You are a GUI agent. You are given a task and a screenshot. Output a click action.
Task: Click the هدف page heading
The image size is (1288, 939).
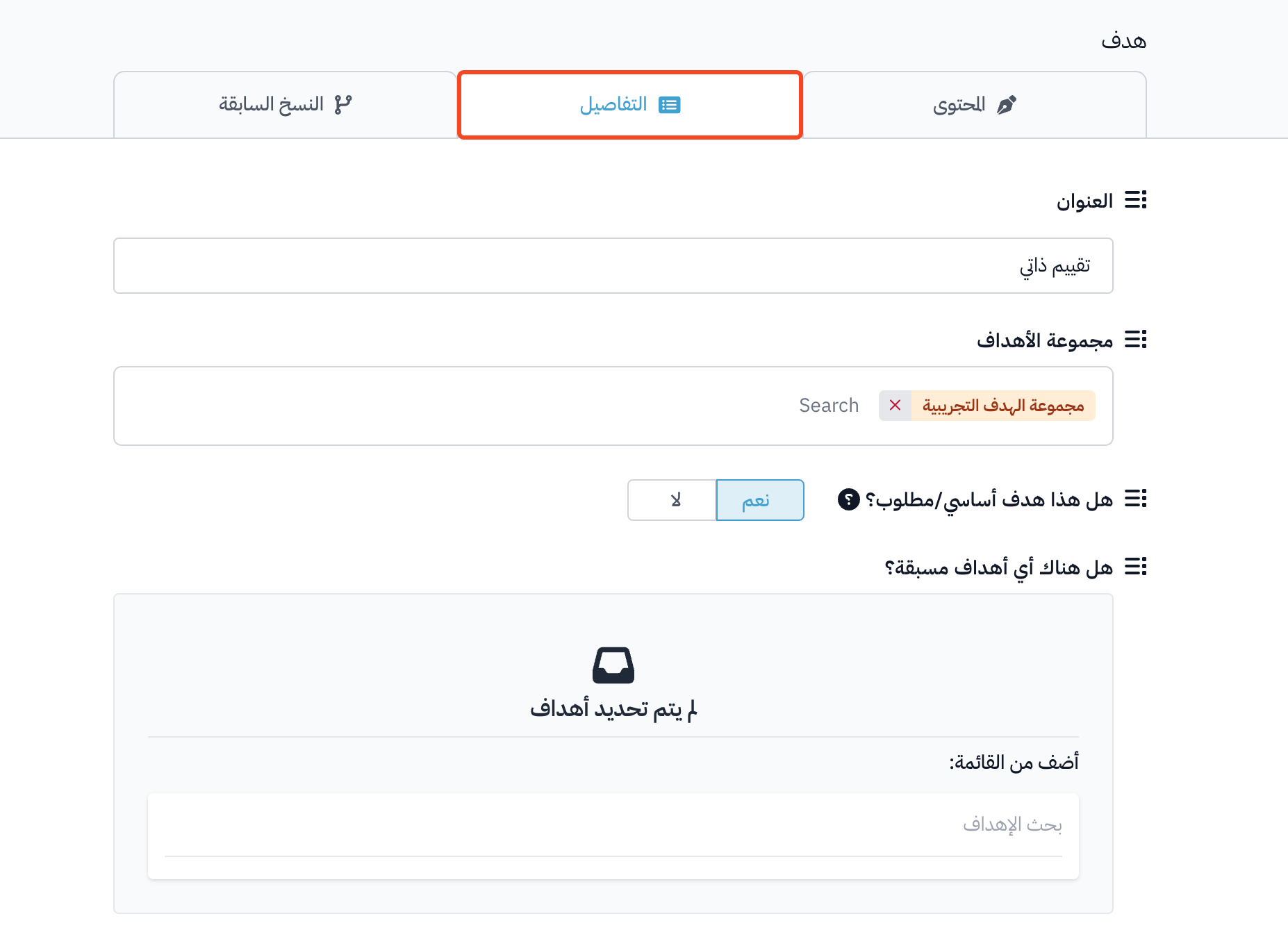(1123, 41)
